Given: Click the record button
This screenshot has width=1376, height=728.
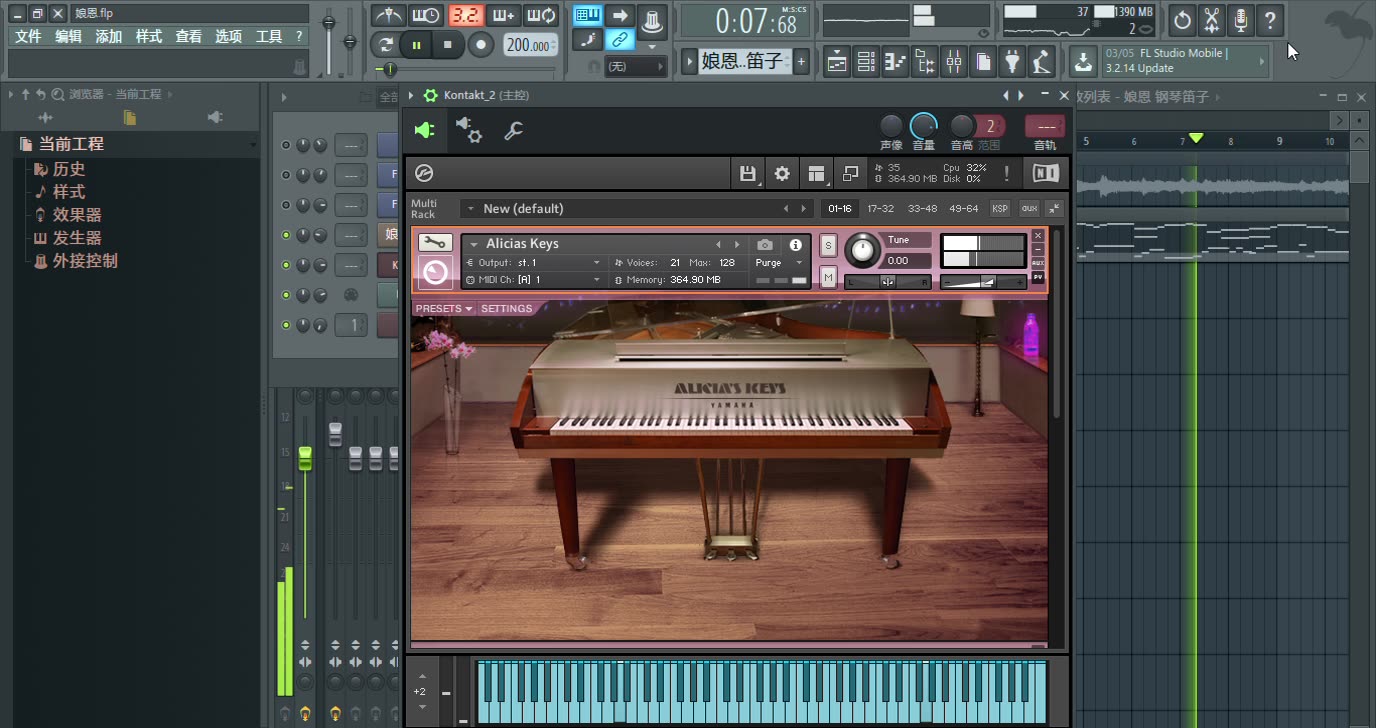Looking at the screenshot, I should point(481,45).
